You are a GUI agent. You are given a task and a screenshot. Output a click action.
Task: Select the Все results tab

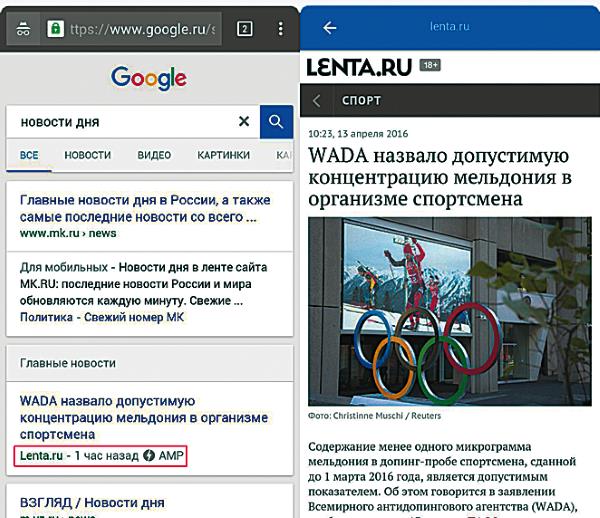[29, 155]
